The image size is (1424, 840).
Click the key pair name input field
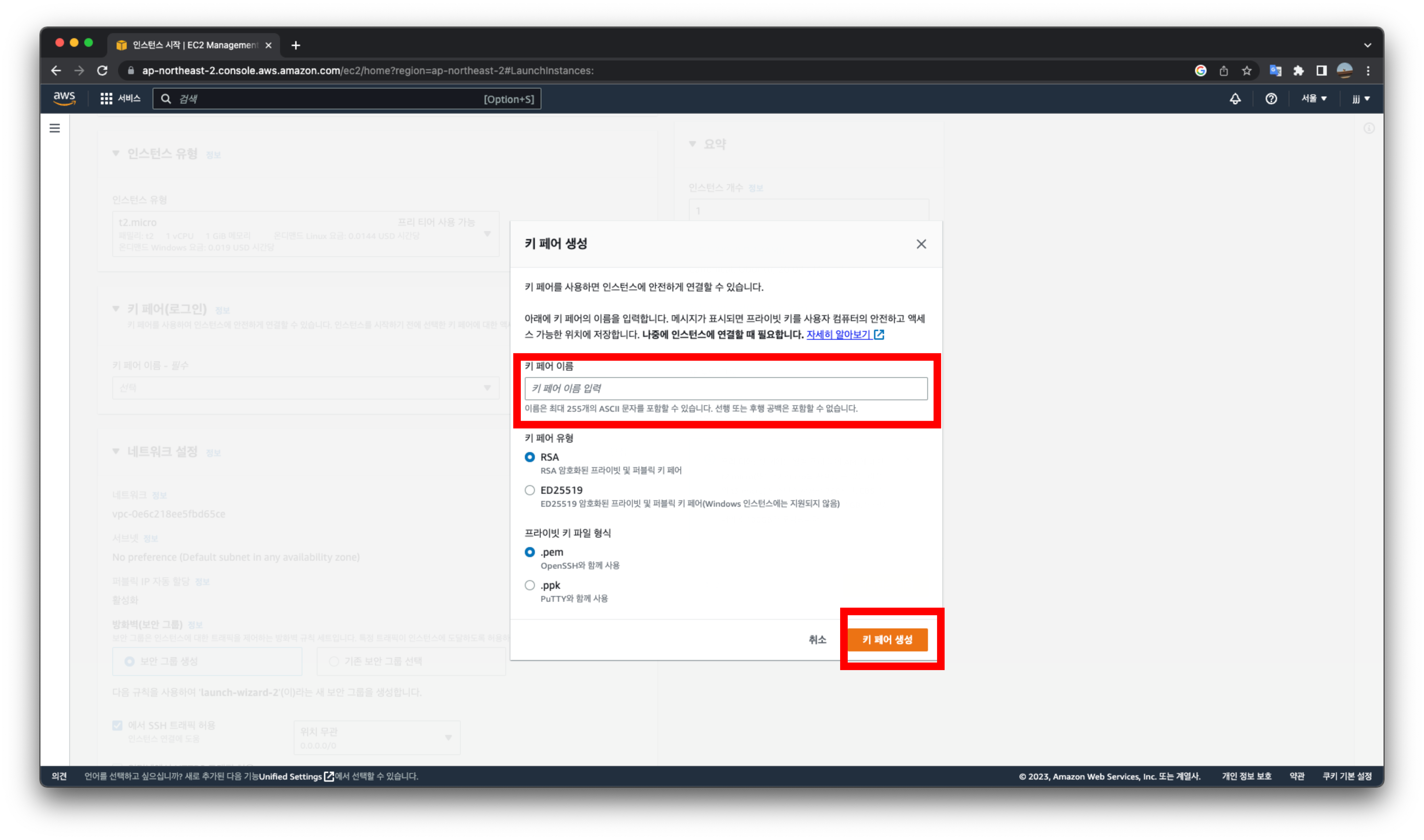click(726, 388)
